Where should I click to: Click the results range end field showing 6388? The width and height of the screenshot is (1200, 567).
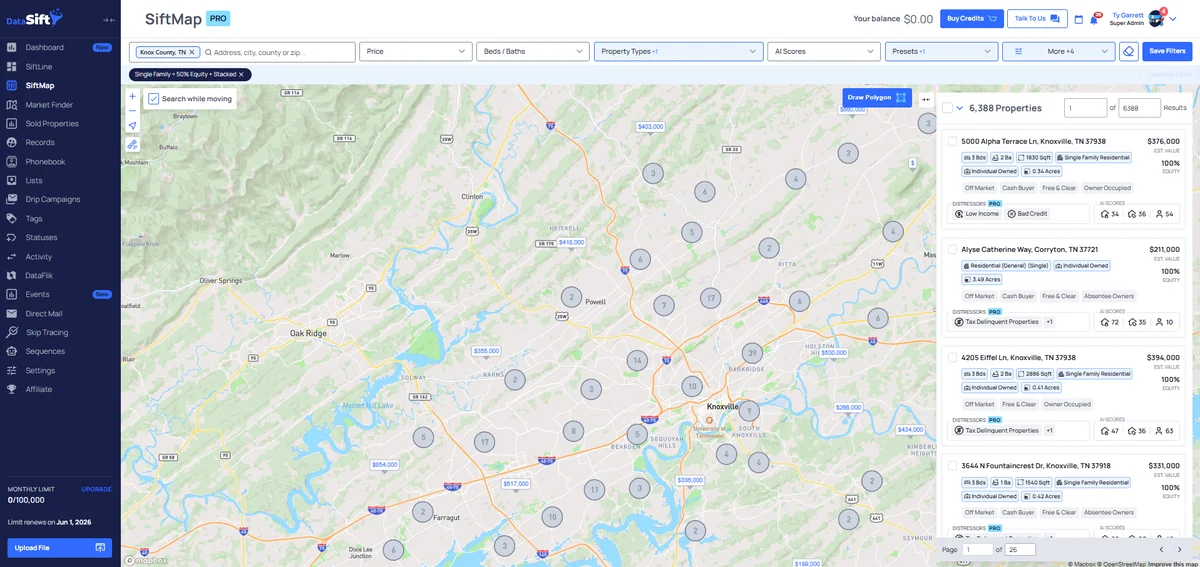click(1139, 108)
